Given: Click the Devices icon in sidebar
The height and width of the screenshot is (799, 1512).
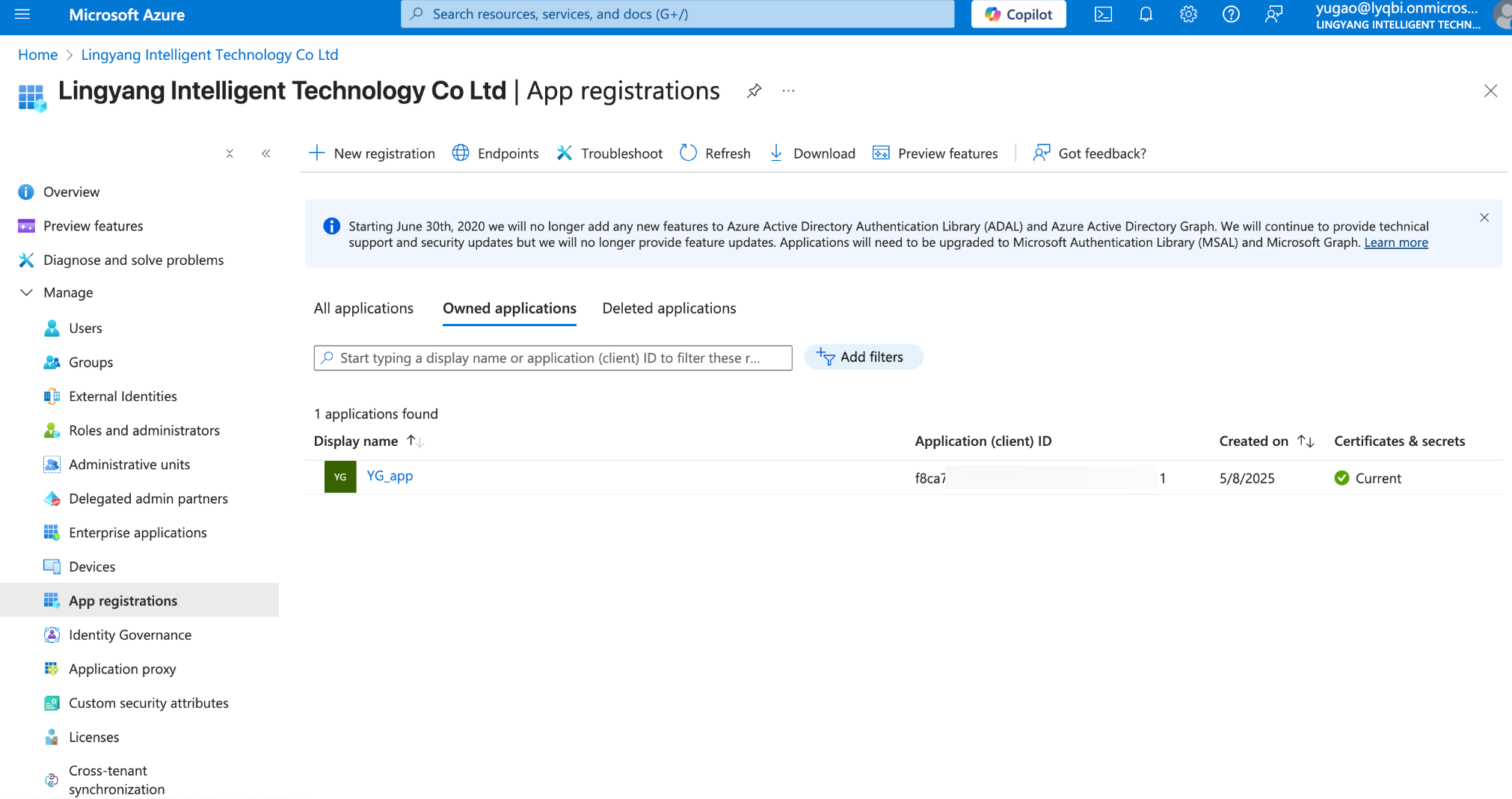Looking at the screenshot, I should 52,566.
